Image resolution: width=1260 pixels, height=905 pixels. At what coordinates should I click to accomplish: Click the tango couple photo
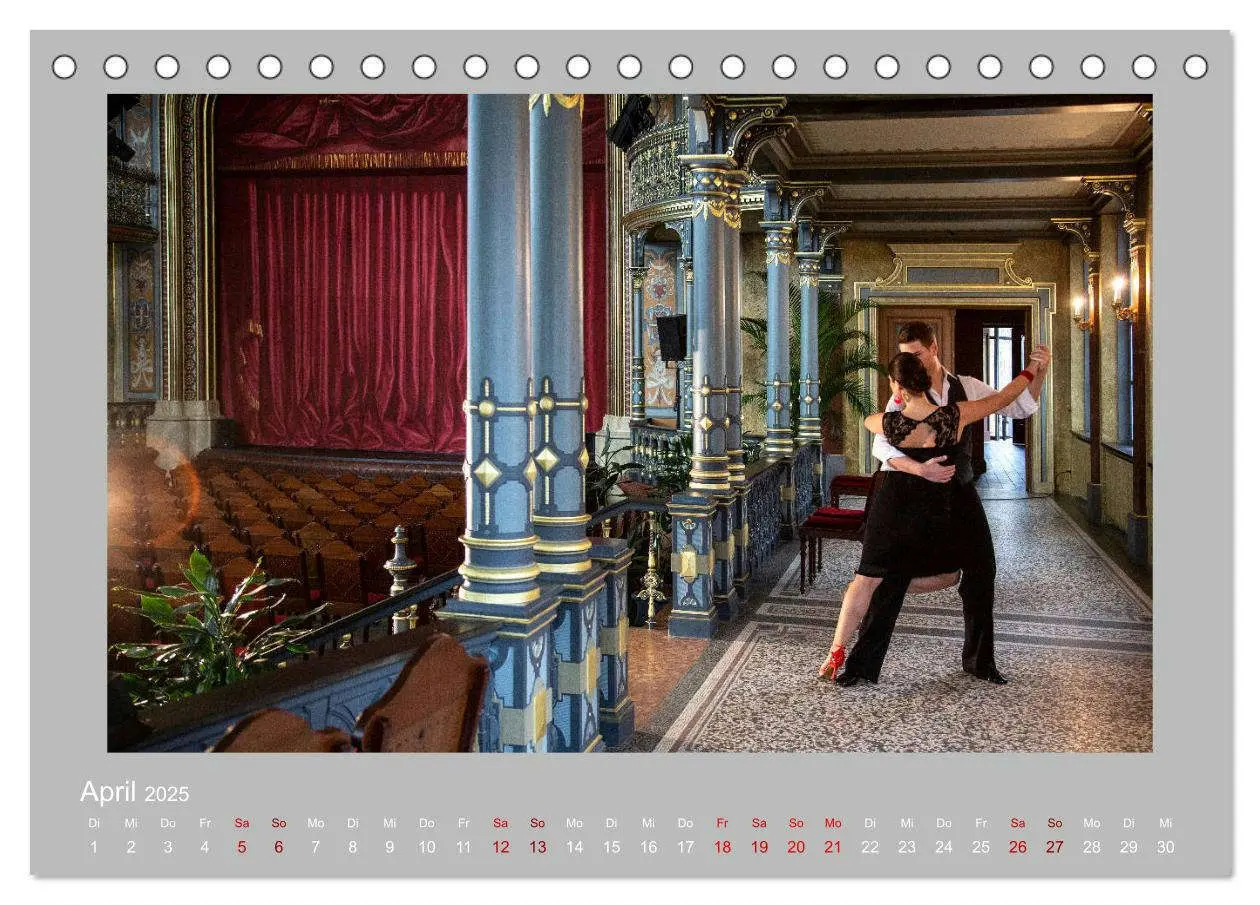pos(629,423)
